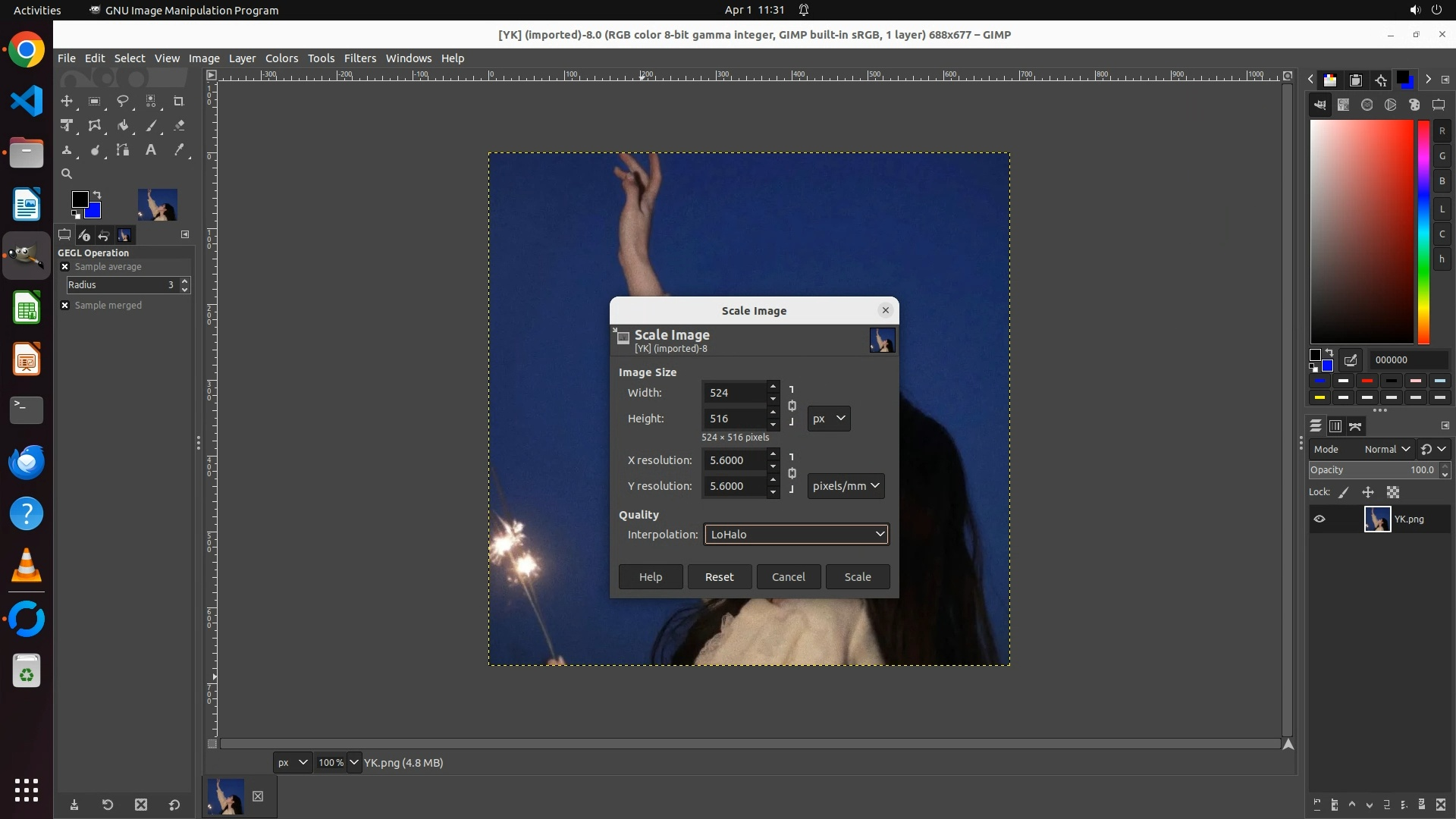Select the Crop tool

click(x=179, y=101)
